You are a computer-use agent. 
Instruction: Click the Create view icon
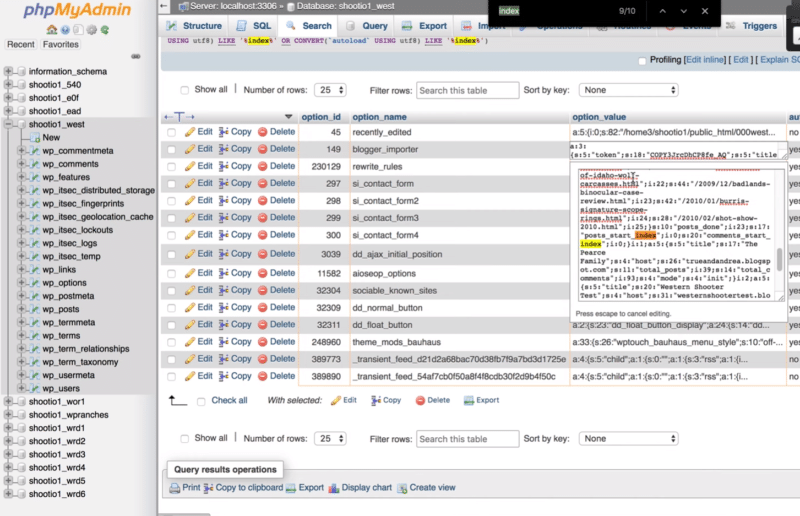(402, 488)
